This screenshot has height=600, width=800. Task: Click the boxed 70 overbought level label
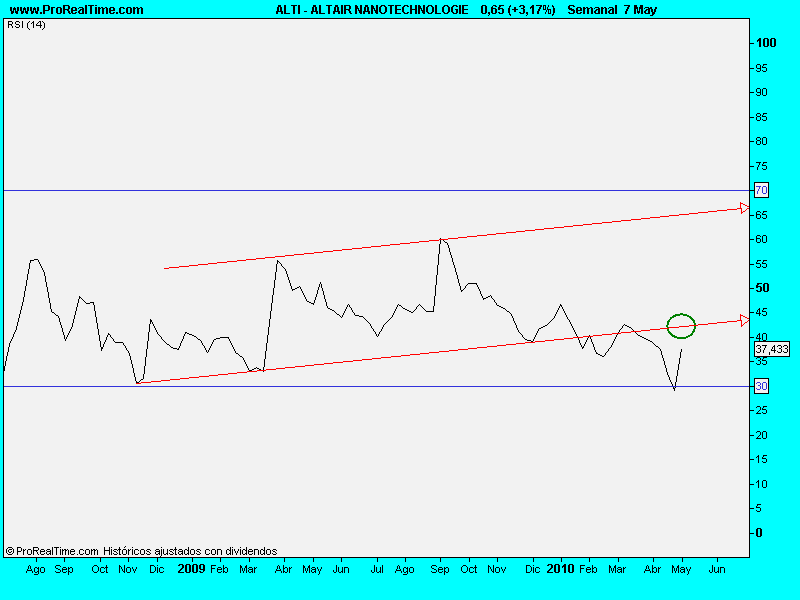tap(761, 190)
